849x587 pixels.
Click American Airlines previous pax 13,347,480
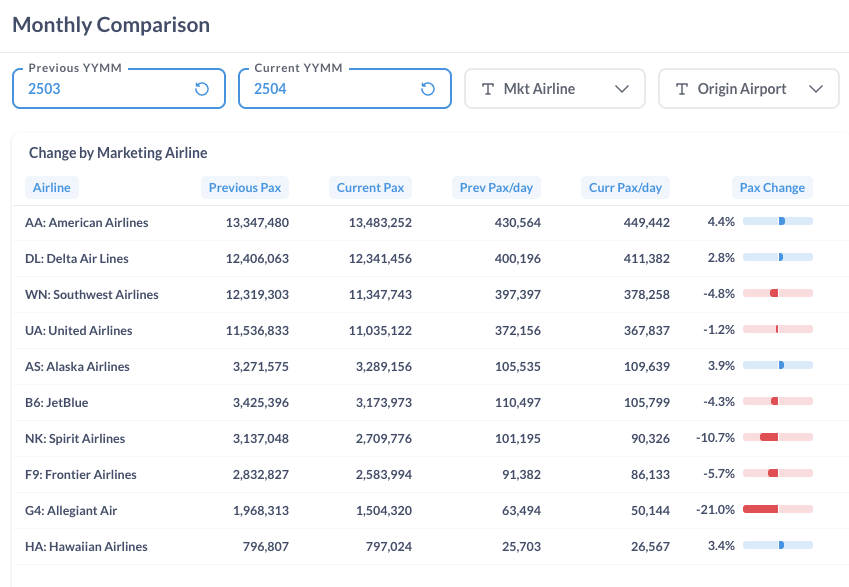(x=257, y=223)
